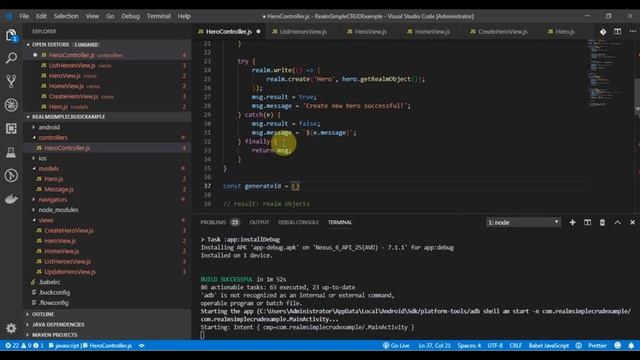Switch to ListHeroesView.js editor tab
Viewport: 640px width, 360px height.
click(303, 31)
